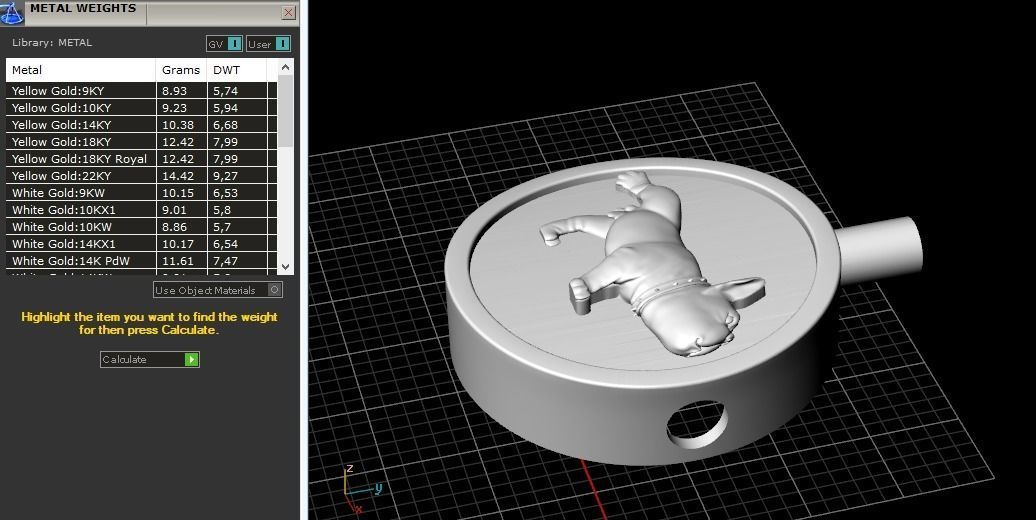Screen dimensions: 1036x520
Task: Select the Yellow Gold:18KY row
Action: (141, 142)
